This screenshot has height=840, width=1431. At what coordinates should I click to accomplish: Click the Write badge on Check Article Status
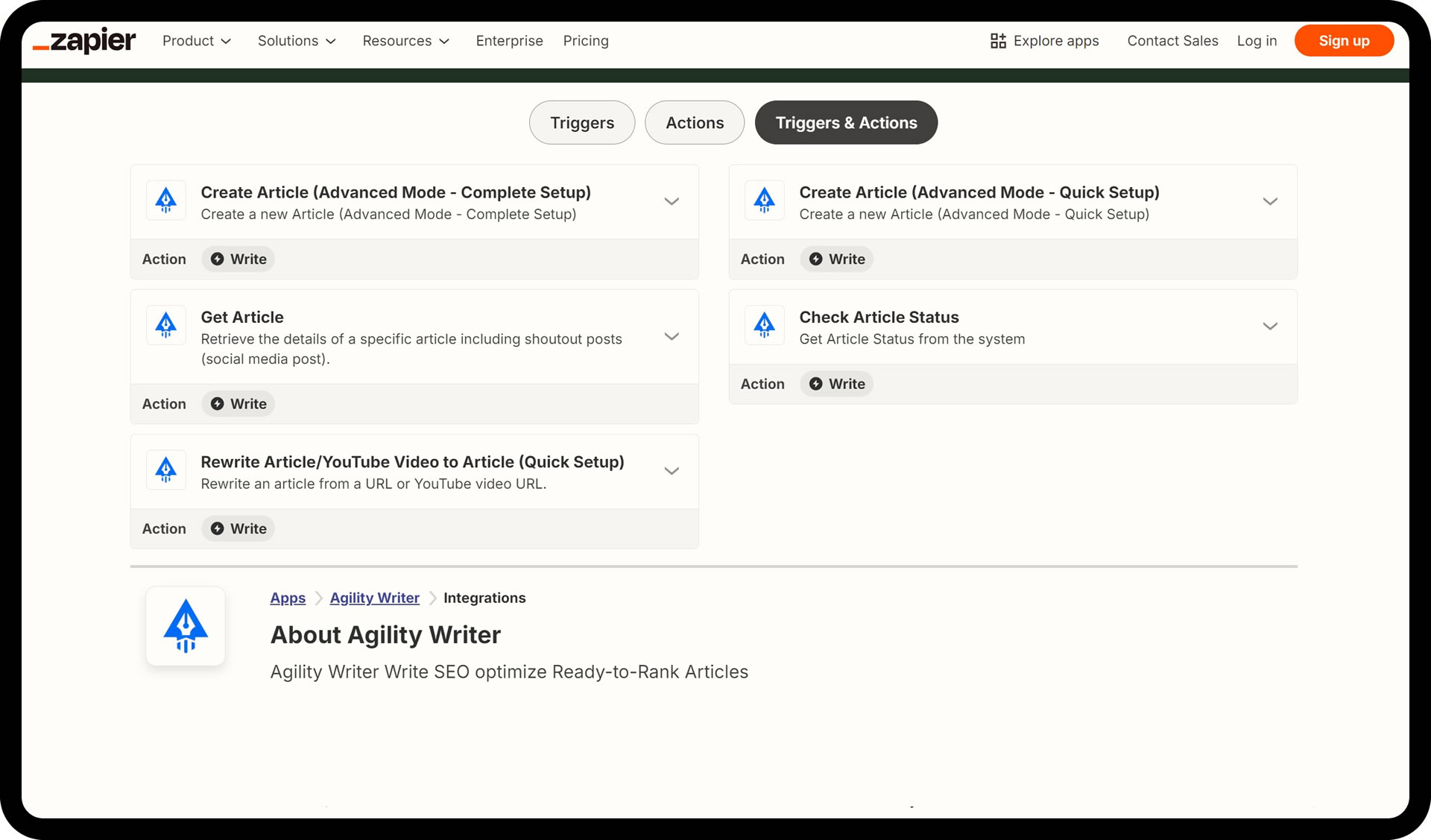click(836, 384)
